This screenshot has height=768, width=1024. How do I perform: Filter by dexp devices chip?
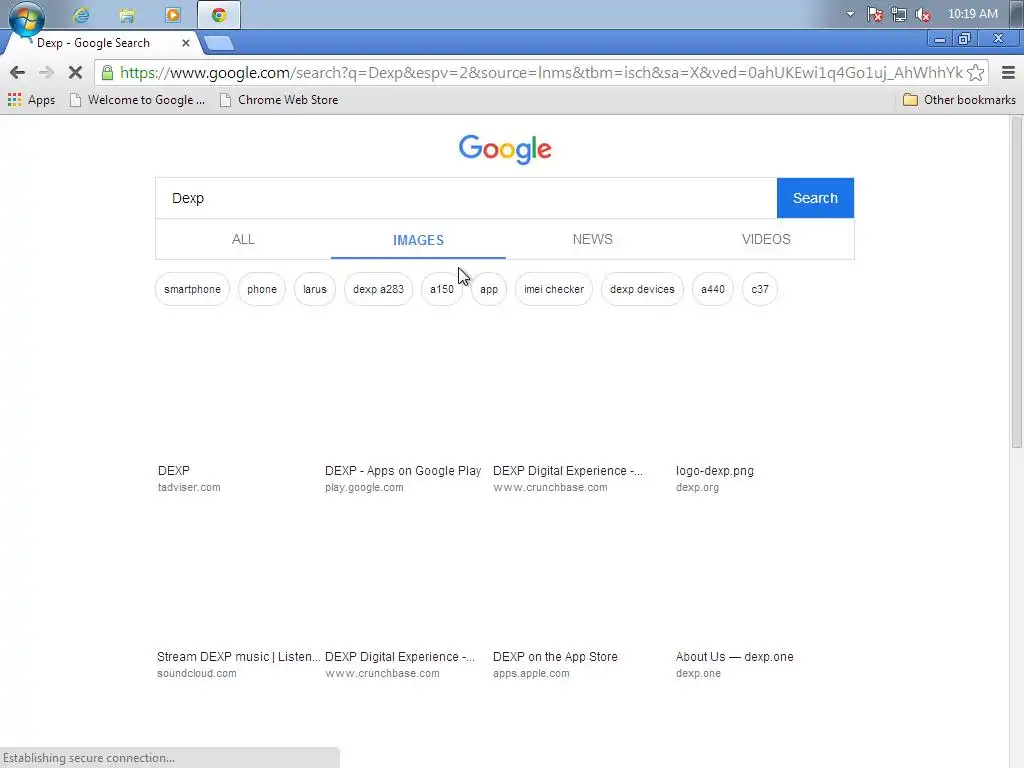[x=642, y=289]
